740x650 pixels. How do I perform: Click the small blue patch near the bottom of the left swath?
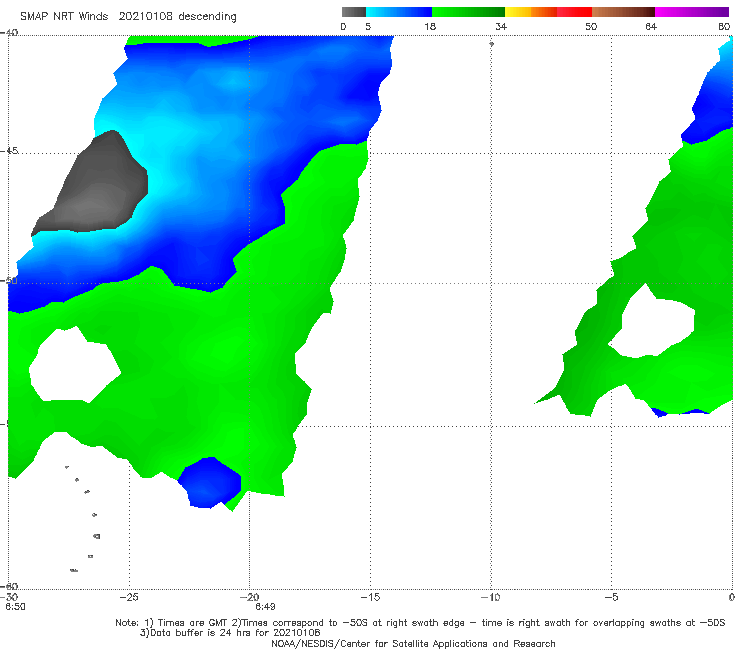[x=210, y=482]
